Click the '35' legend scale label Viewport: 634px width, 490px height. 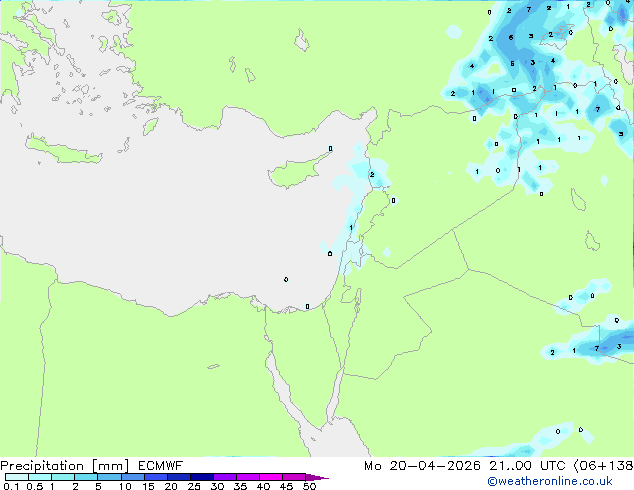click(240, 486)
